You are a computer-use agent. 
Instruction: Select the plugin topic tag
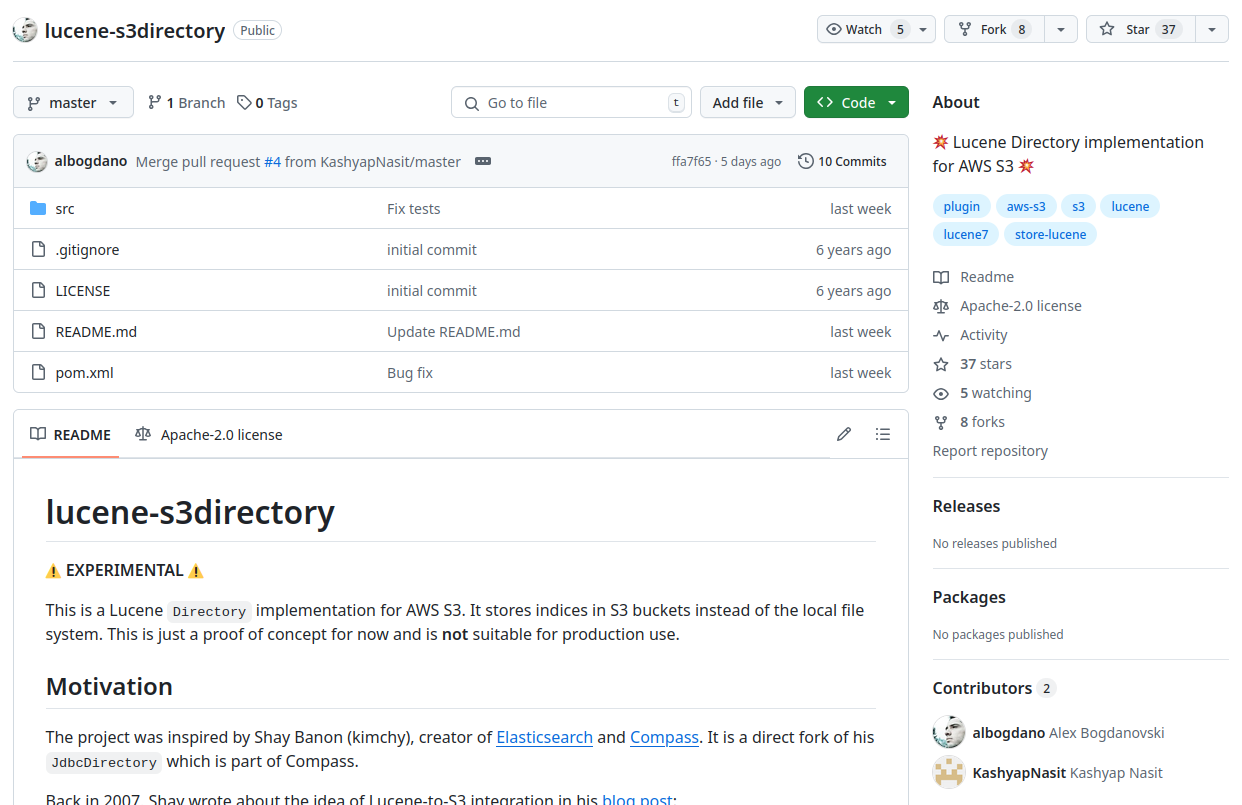[x=962, y=206]
